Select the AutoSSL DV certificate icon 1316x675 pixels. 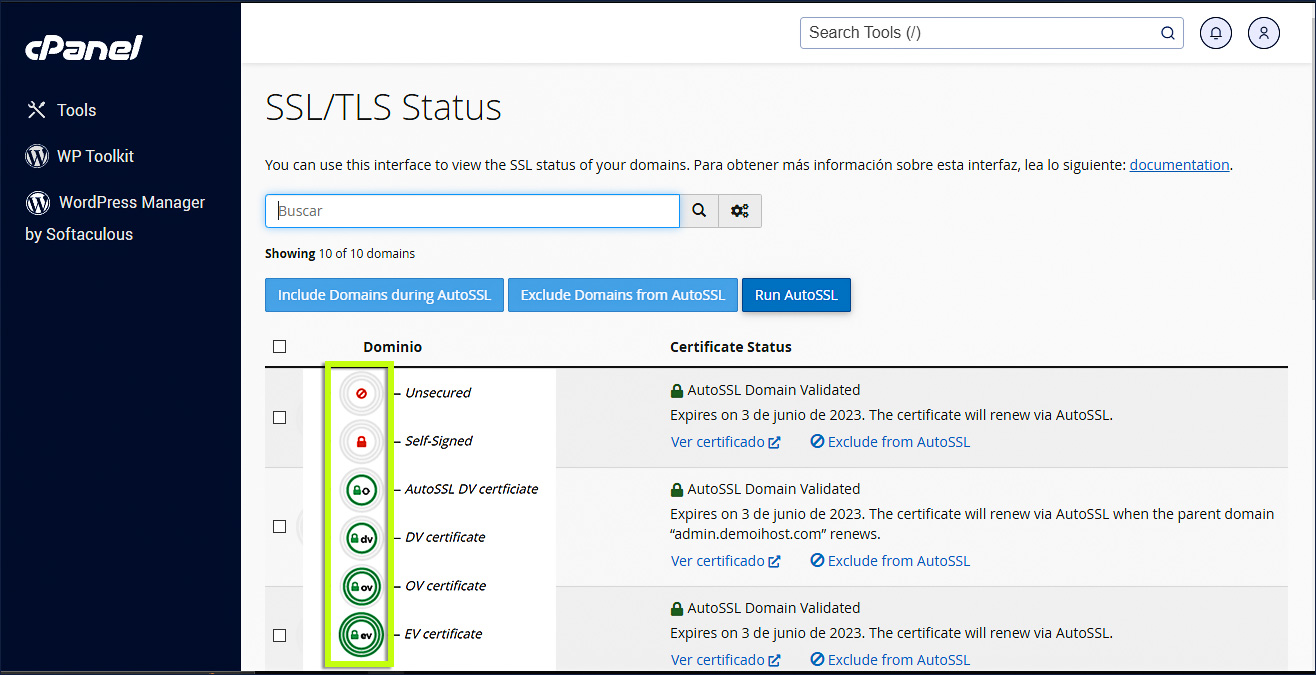click(x=360, y=489)
